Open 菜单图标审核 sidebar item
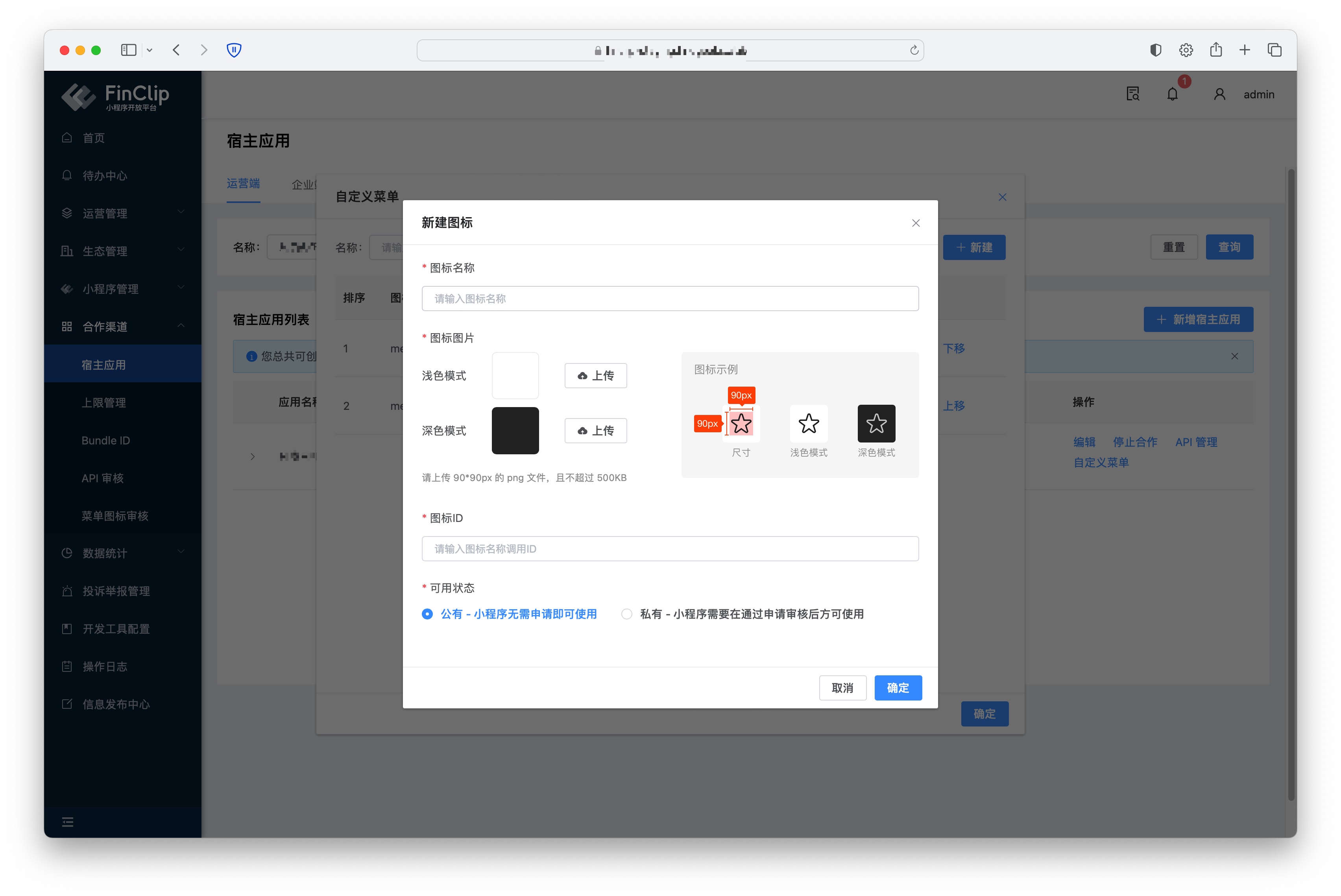 click(x=115, y=515)
